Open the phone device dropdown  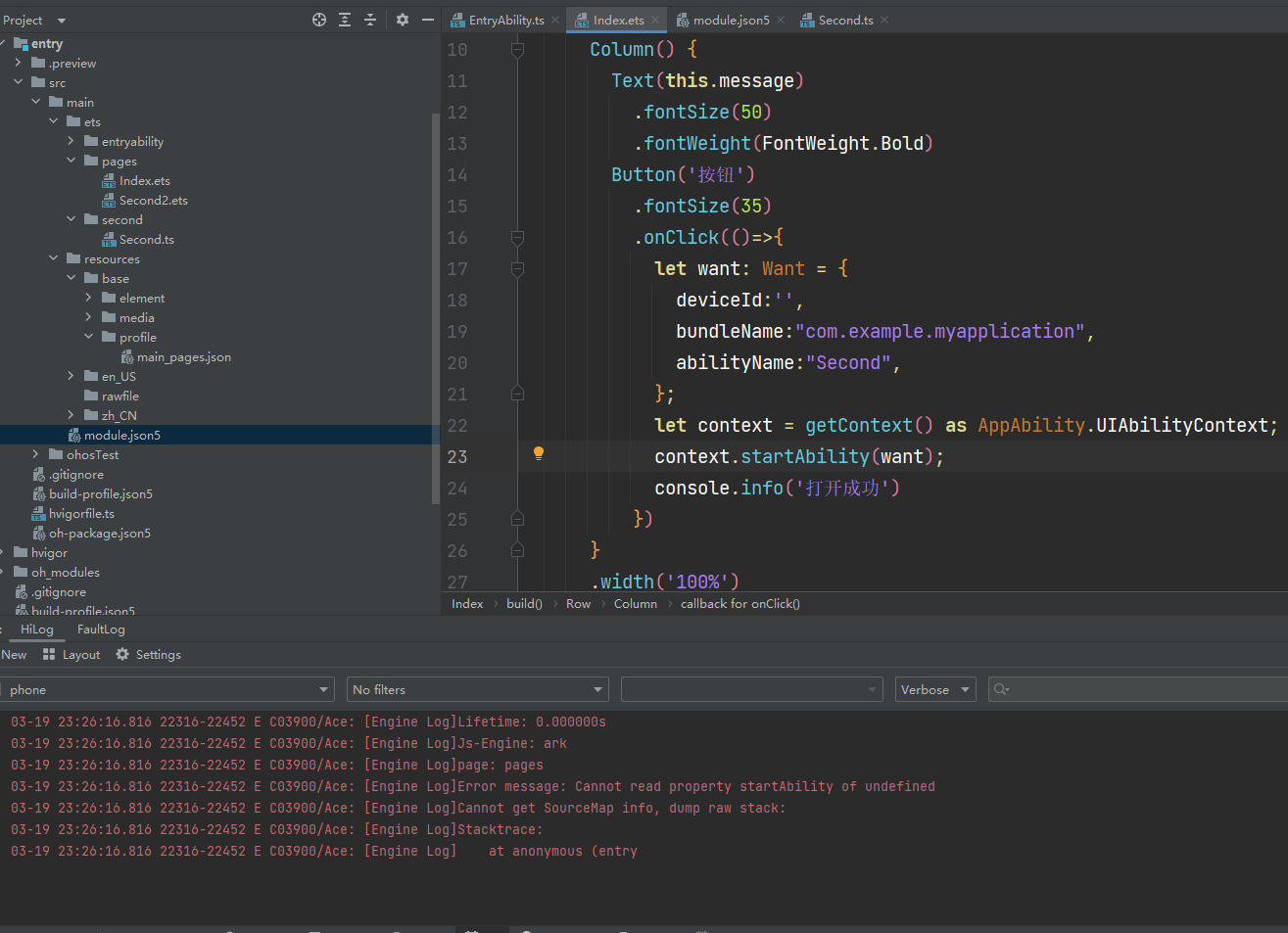pyautogui.click(x=167, y=690)
